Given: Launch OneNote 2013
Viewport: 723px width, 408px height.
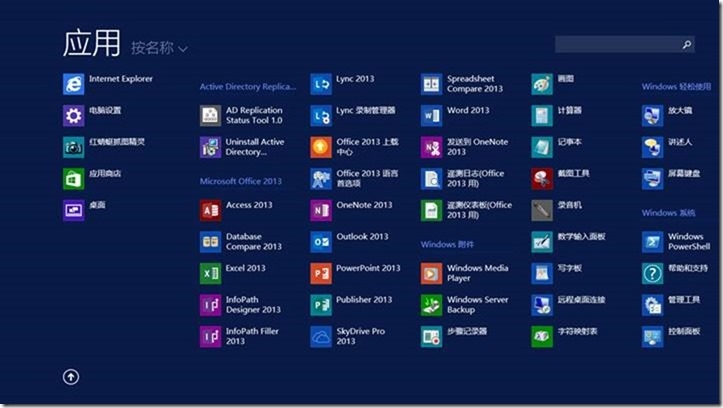Looking at the screenshot, I should (x=351, y=210).
